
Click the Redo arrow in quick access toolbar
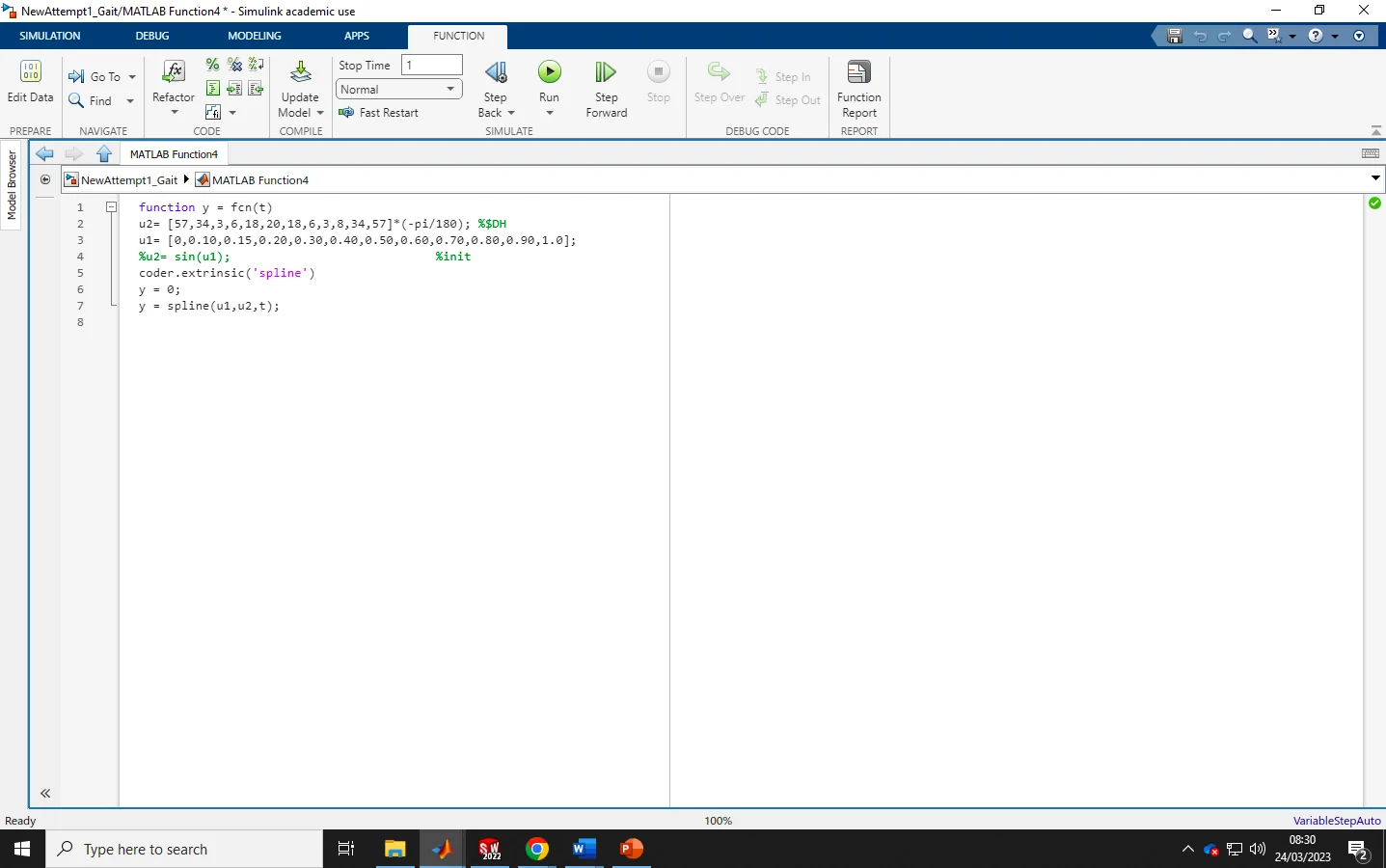coord(1225,36)
